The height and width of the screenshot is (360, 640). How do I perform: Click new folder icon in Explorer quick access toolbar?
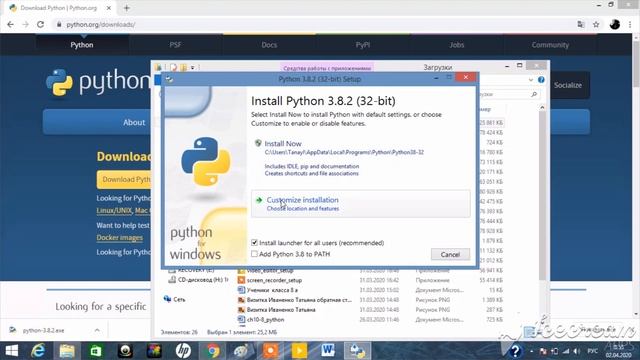(183, 67)
